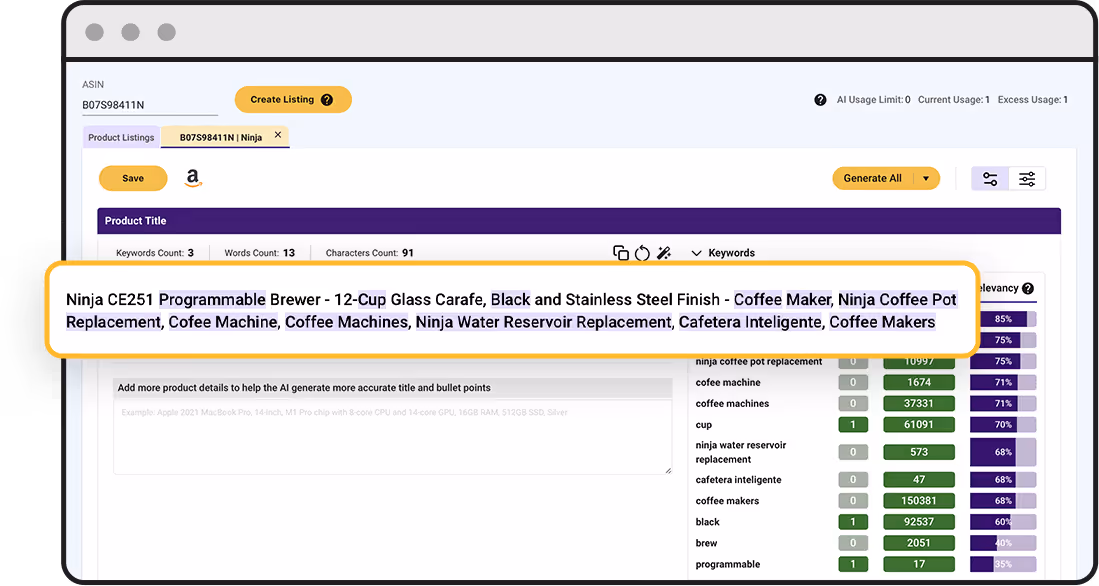
Task: Click the 92537 search volume cell
Action: 919,522
